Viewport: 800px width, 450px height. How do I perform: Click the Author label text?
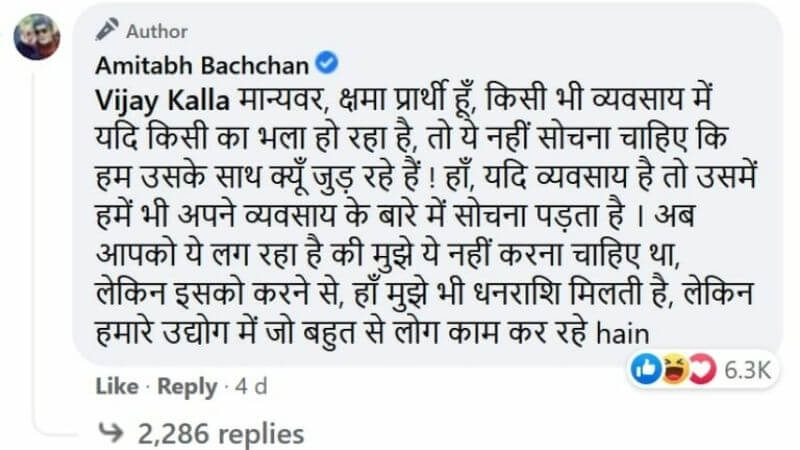click(x=158, y=32)
